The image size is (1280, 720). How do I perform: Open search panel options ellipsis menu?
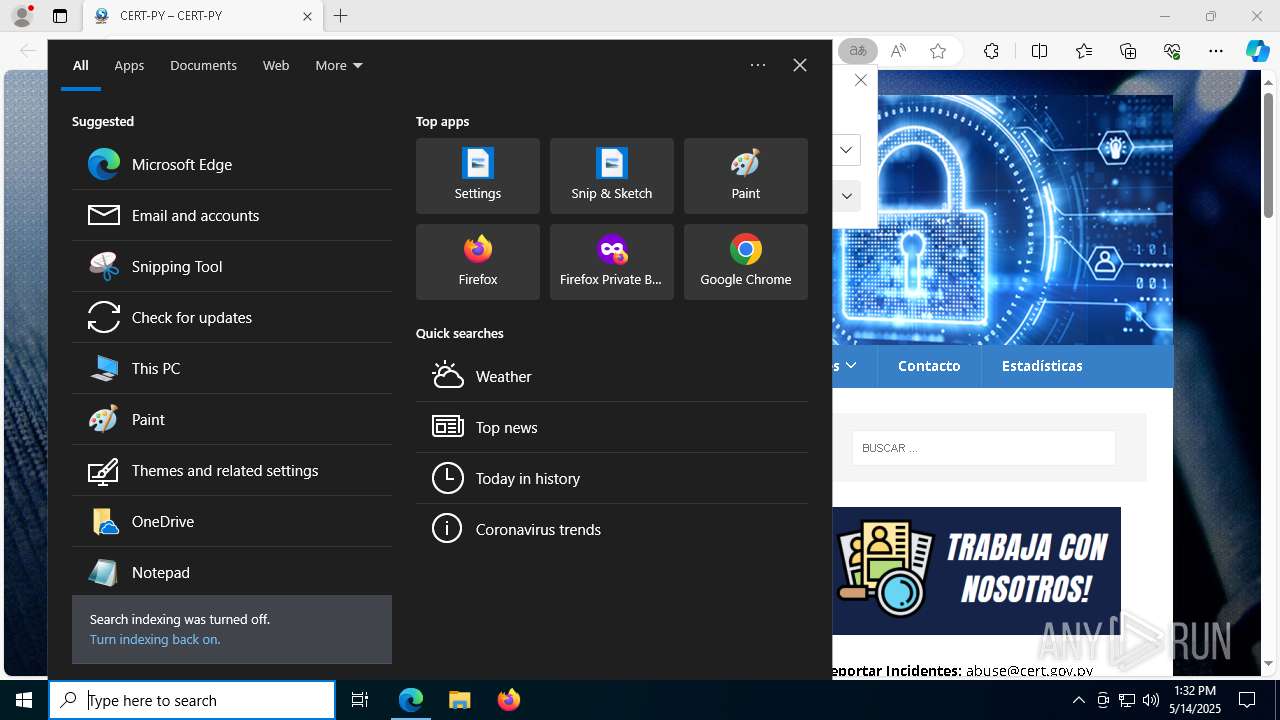tap(758, 65)
